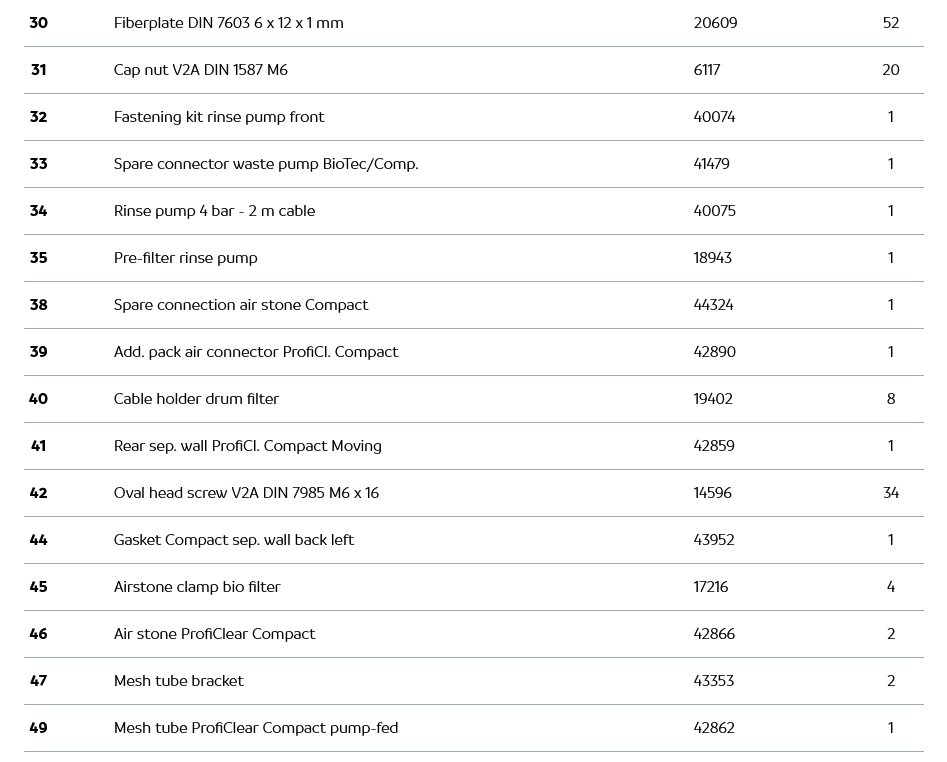
Task: Select Rear sep. wall ProfiCl. Compact Moving
Action: 247,446
